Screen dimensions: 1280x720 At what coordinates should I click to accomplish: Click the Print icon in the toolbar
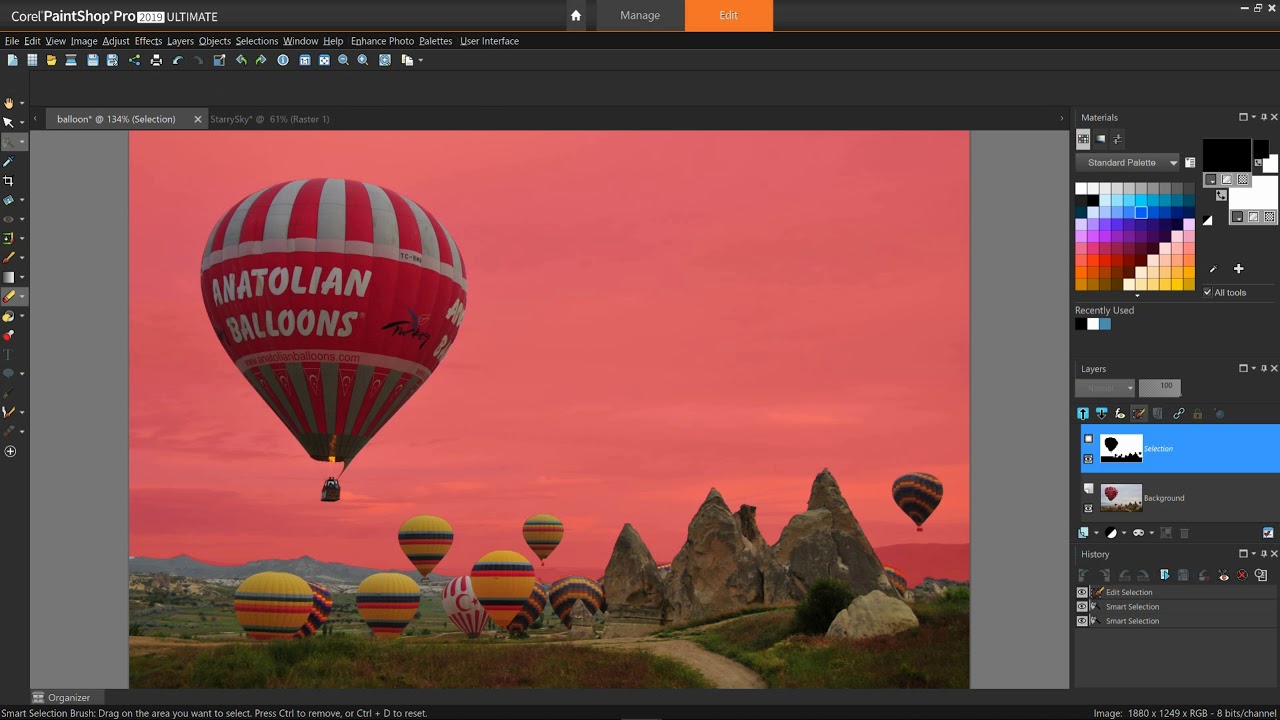tap(156, 60)
